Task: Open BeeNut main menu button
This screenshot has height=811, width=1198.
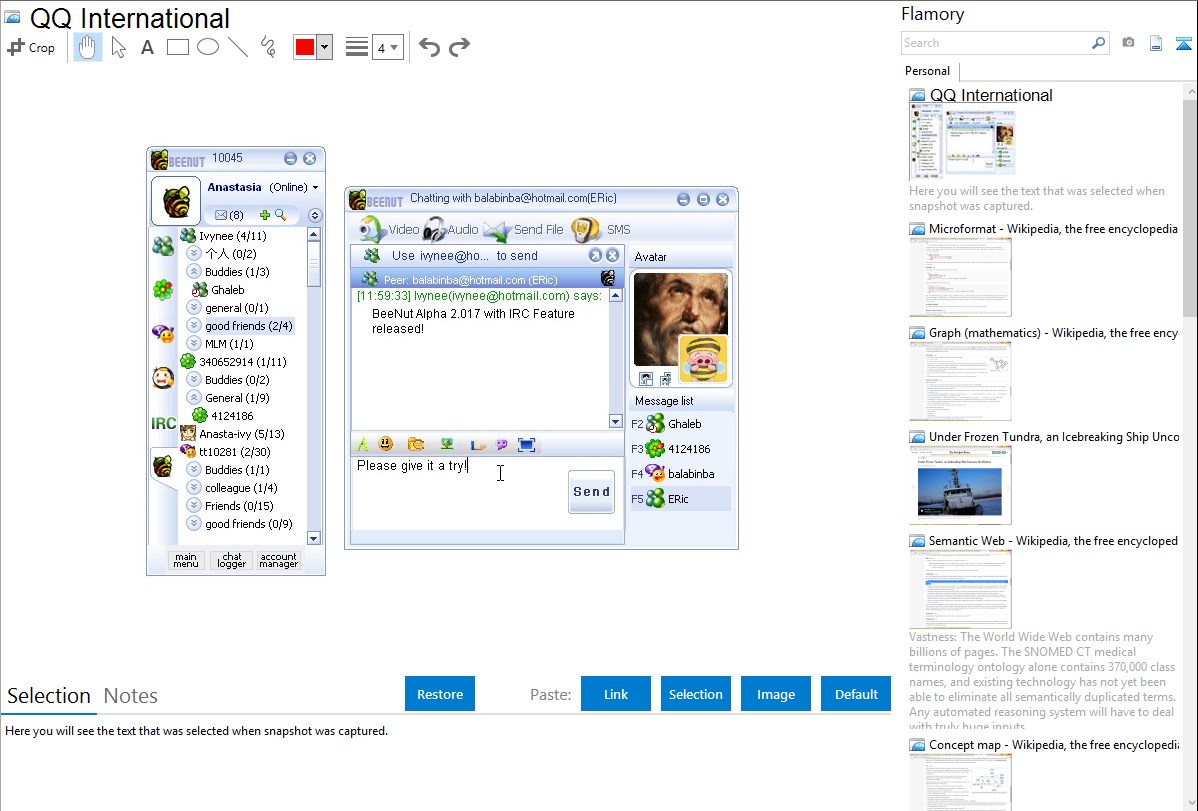Action: 186,560
